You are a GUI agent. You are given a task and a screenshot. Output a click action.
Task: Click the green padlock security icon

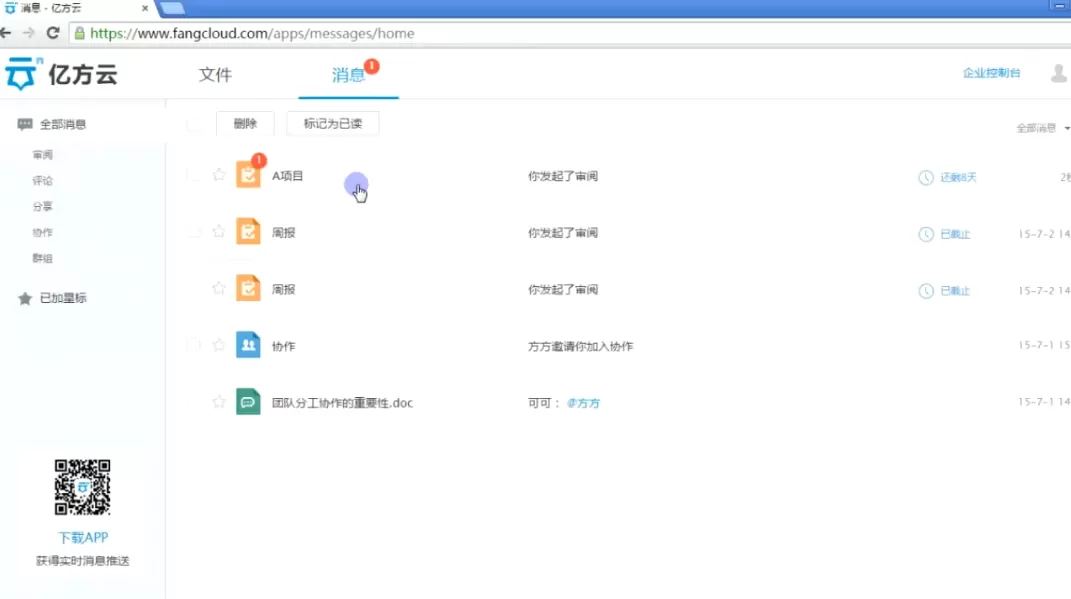tap(80, 33)
